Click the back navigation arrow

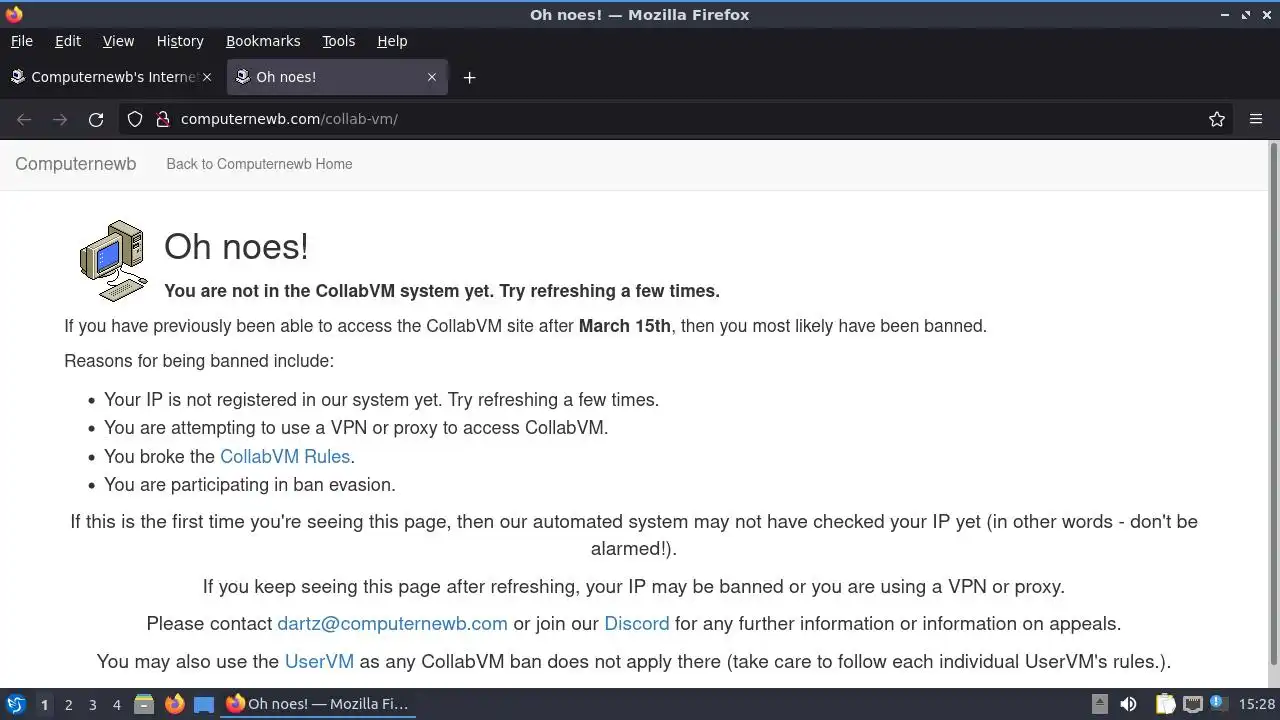(24, 119)
